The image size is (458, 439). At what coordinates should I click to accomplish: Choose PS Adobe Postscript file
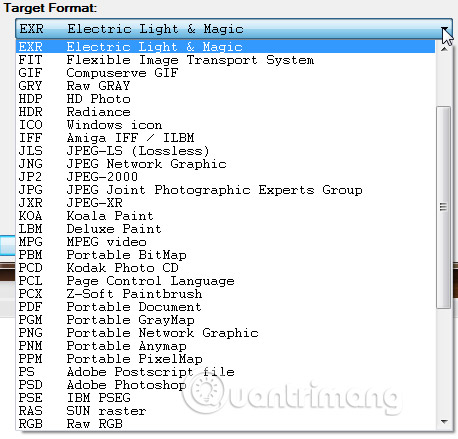tap(226, 372)
